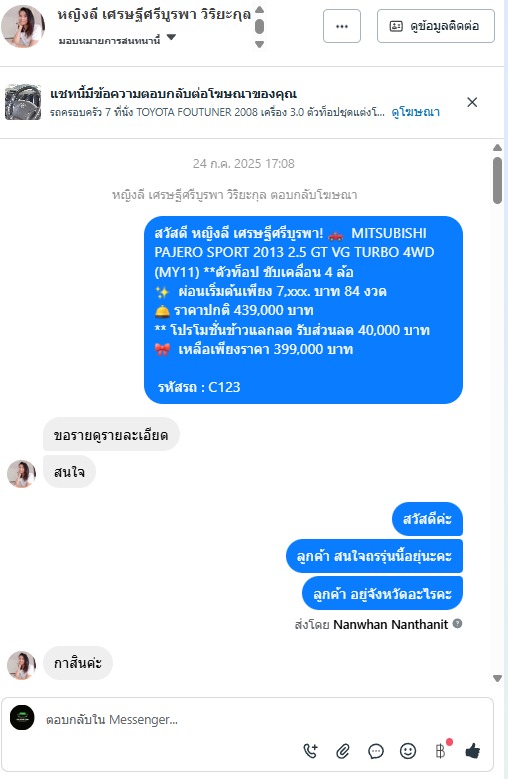Viewport: 508px width, 779px height.
Task: Open saved replies speech bubble icon
Action: [375, 751]
